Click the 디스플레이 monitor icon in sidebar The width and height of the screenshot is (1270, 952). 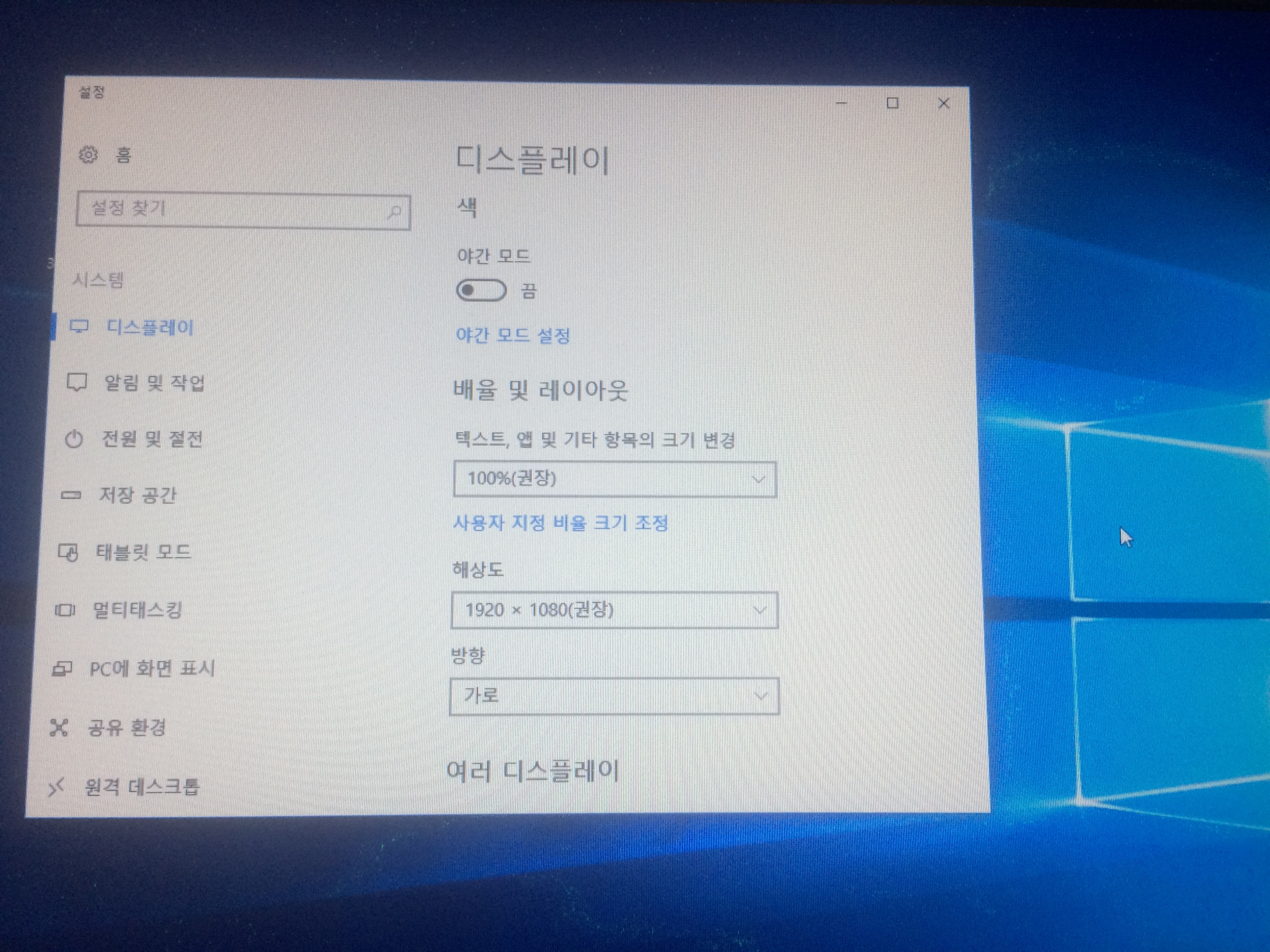point(79,327)
